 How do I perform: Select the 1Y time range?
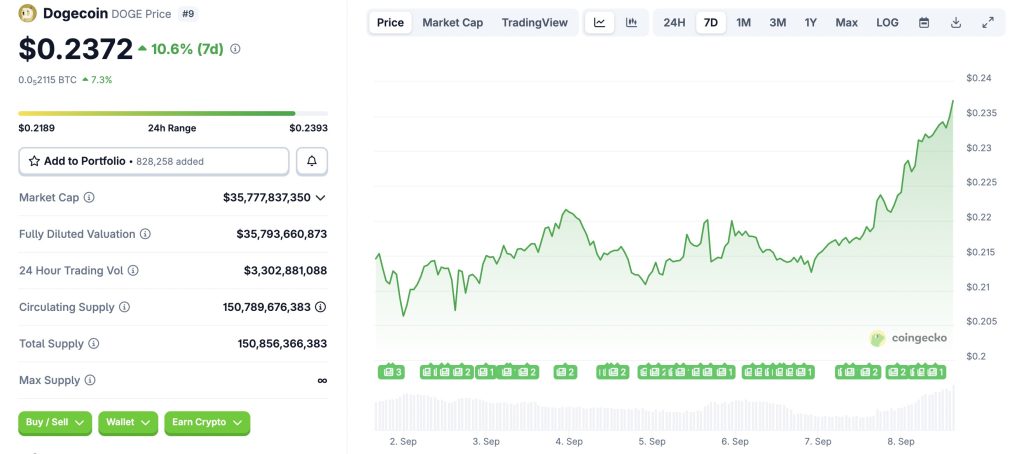pos(810,22)
